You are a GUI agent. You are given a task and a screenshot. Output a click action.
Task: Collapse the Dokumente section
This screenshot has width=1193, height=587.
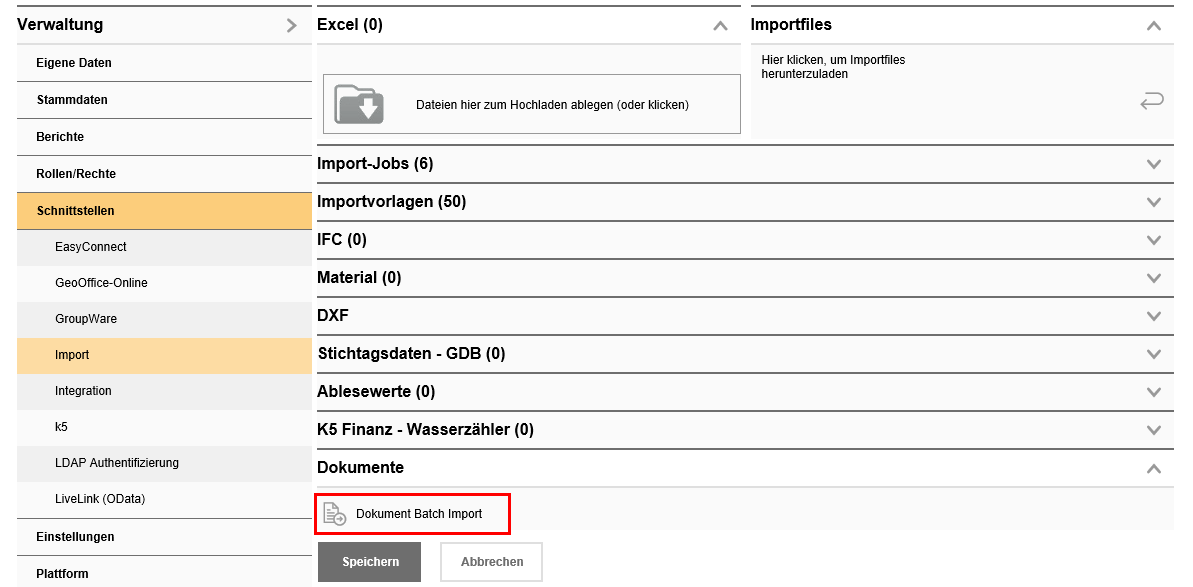[x=1154, y=468]
